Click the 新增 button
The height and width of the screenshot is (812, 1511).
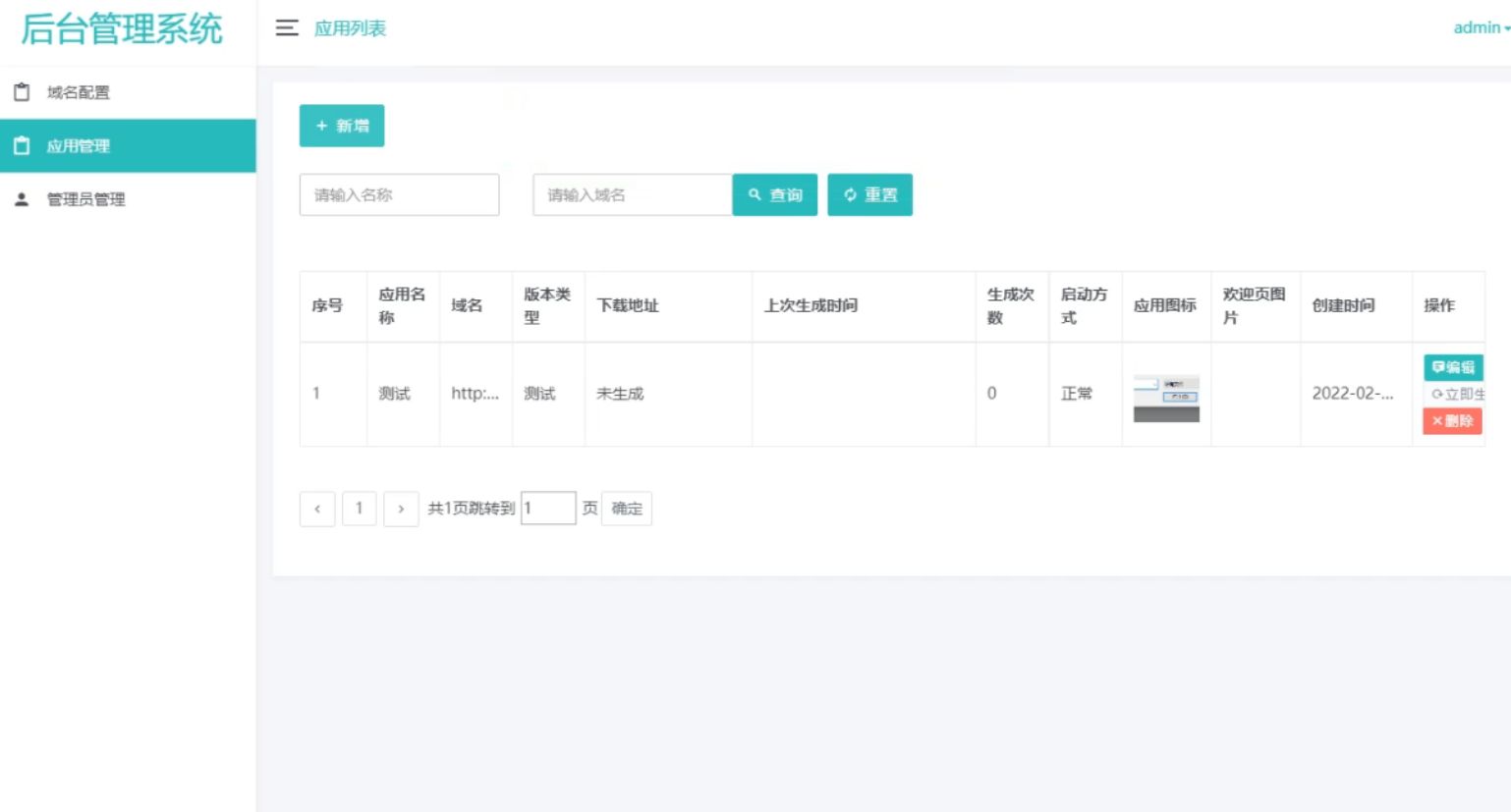tap(341, 126)
